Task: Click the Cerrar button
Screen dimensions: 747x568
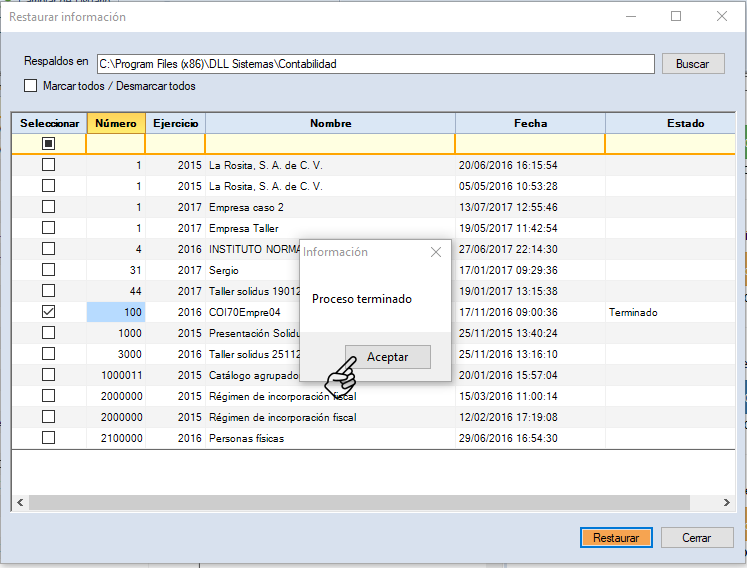Action: point(696,537)
